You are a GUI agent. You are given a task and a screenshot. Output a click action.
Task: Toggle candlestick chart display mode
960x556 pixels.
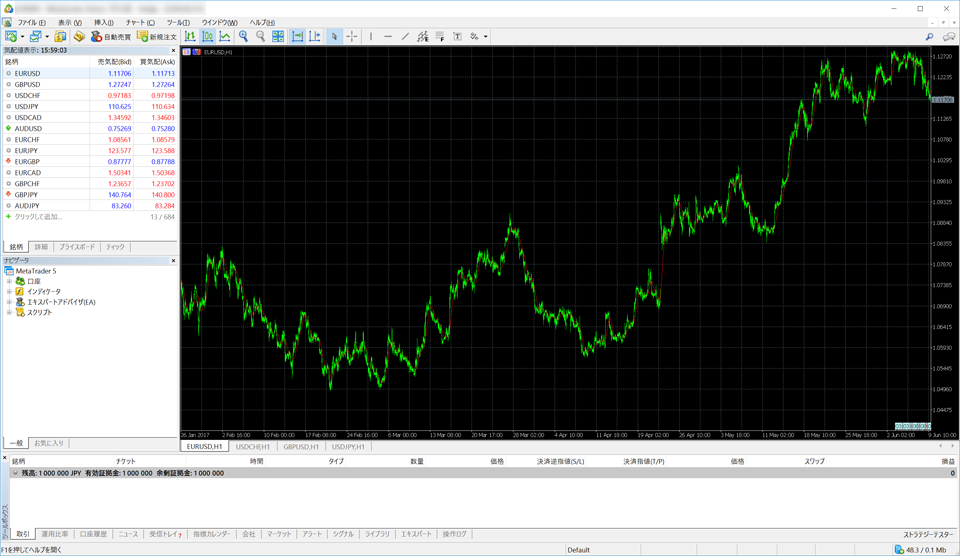208,37
